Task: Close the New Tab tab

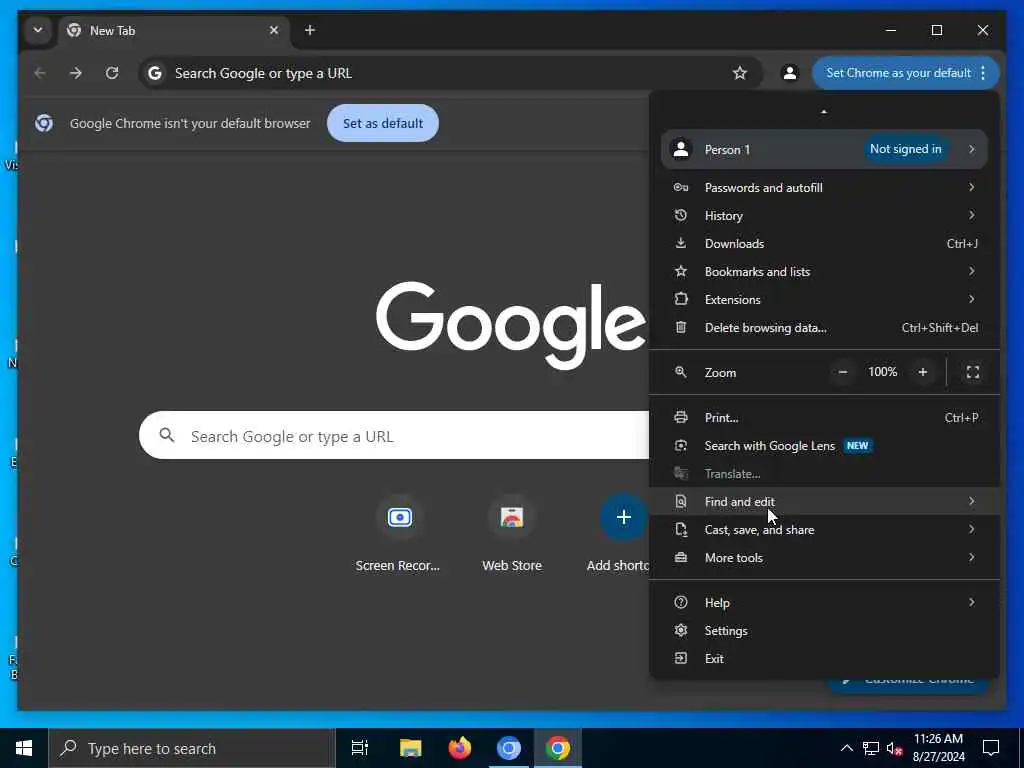Action: coord(274,30)
